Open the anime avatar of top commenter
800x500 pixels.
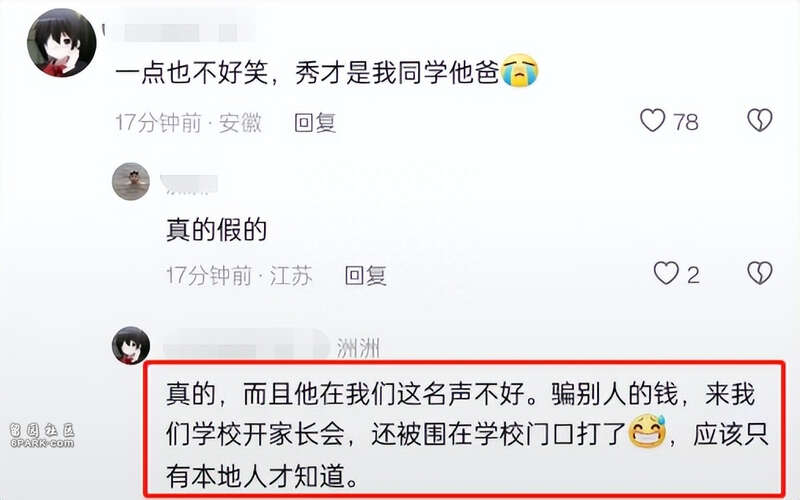pyautogui.click(x=62, y=43)
